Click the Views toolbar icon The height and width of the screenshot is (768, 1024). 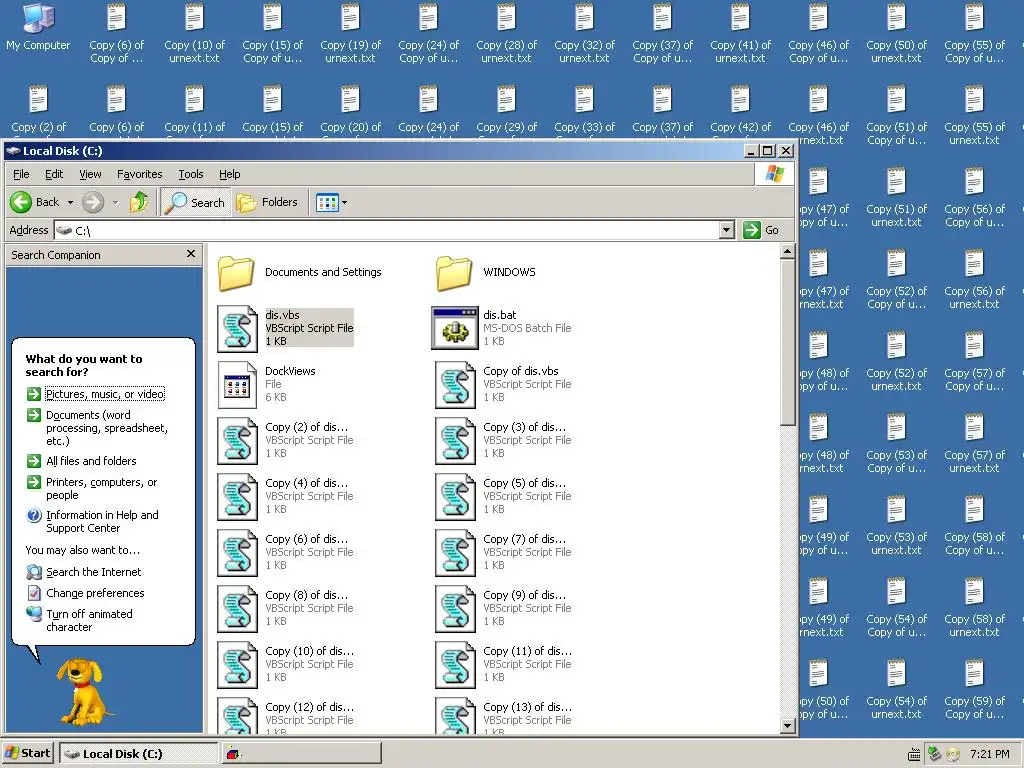[327, 202]
